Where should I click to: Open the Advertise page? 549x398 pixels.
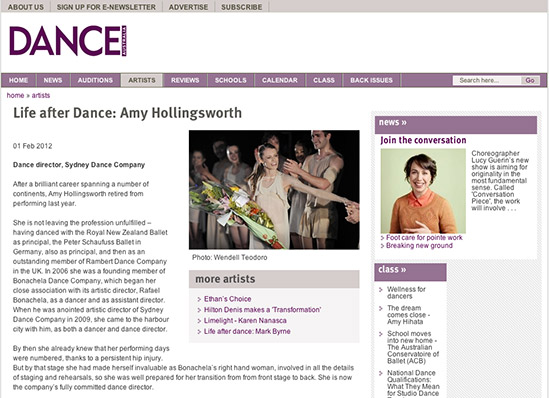tap(188, 7)
